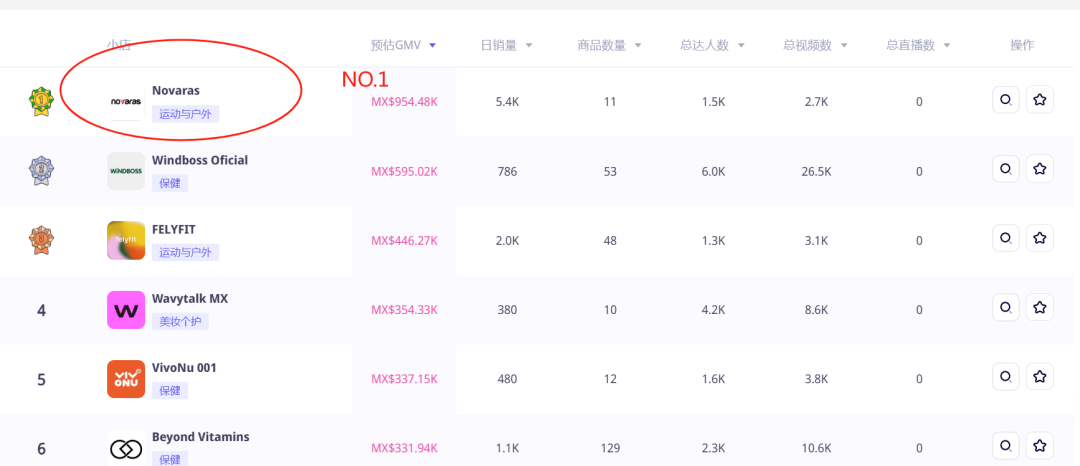This screenshot has height=466, width=1080.
Task: Click the 美妆个护 category tag
Action: pos(180,322)
